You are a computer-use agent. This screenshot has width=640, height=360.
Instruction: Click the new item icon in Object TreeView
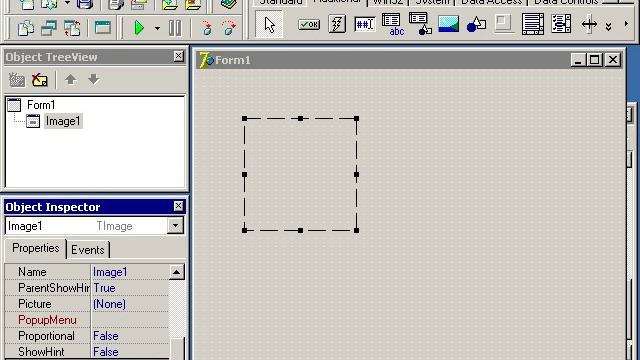click(x=17, y=80)
